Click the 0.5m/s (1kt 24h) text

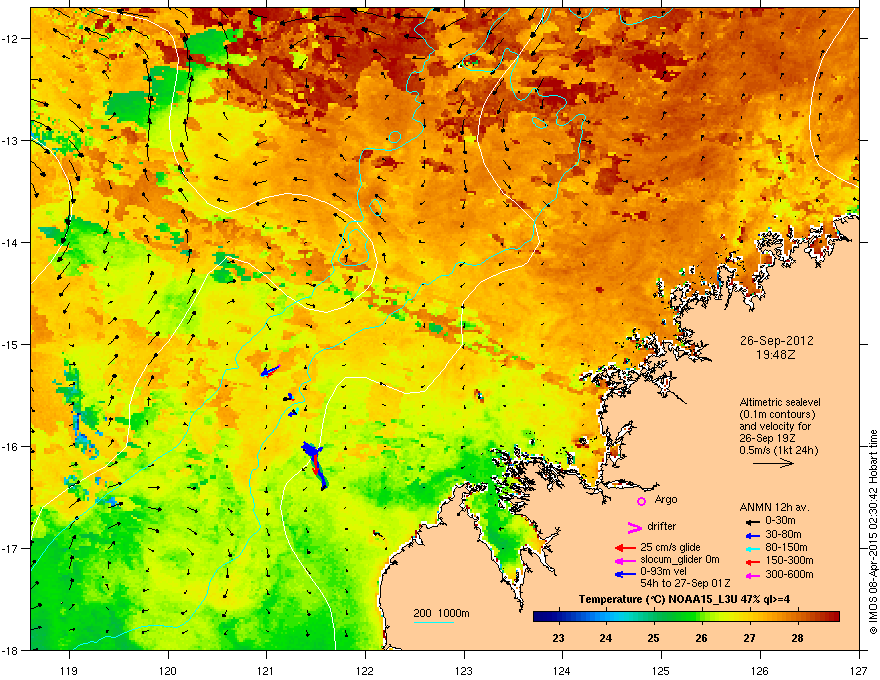coord(778,450)
